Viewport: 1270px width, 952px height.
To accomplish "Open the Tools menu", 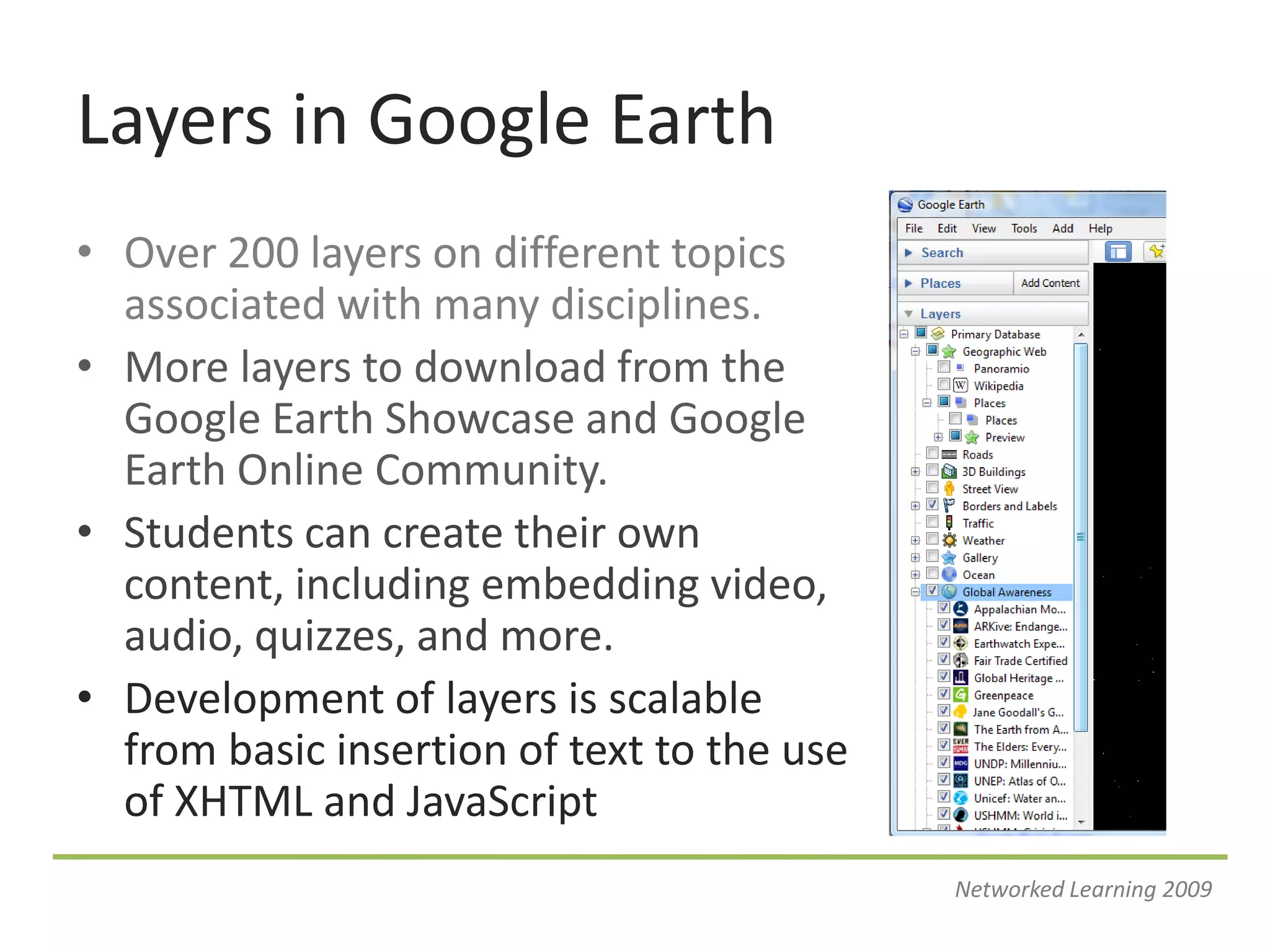I will pos(1024,229).
